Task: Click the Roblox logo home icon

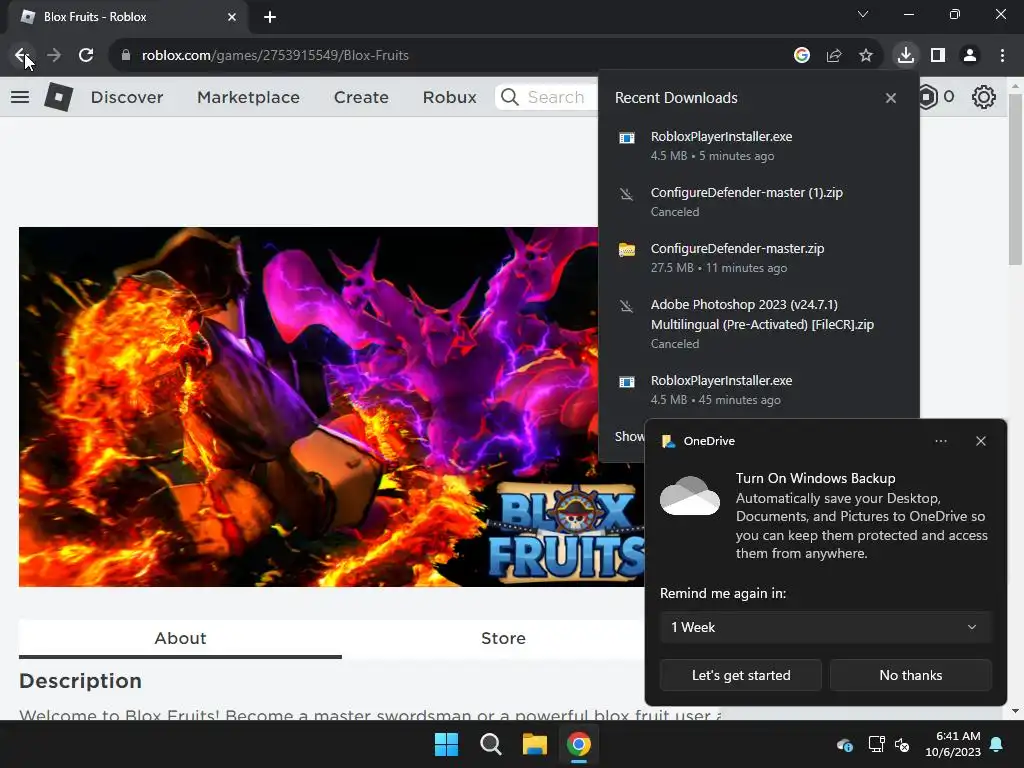Action: 58,97
